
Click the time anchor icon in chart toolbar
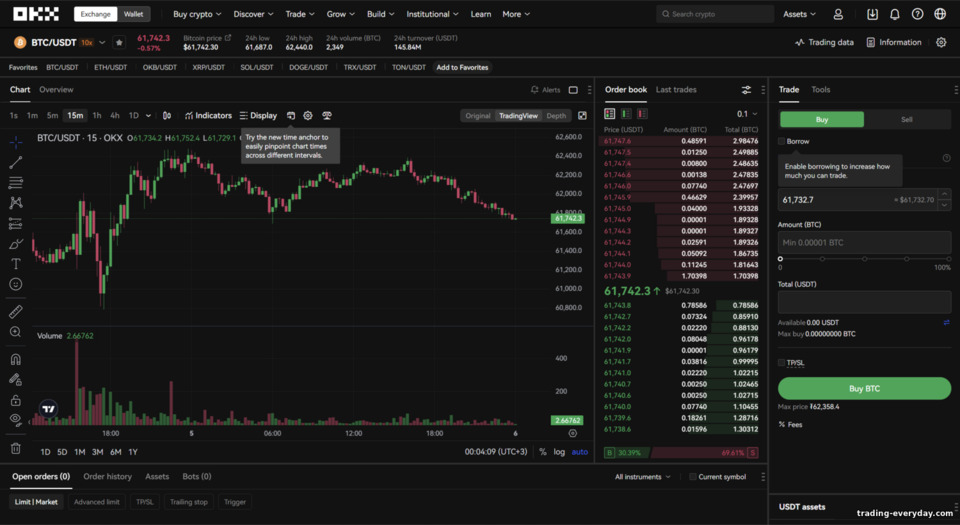point(291,116)
